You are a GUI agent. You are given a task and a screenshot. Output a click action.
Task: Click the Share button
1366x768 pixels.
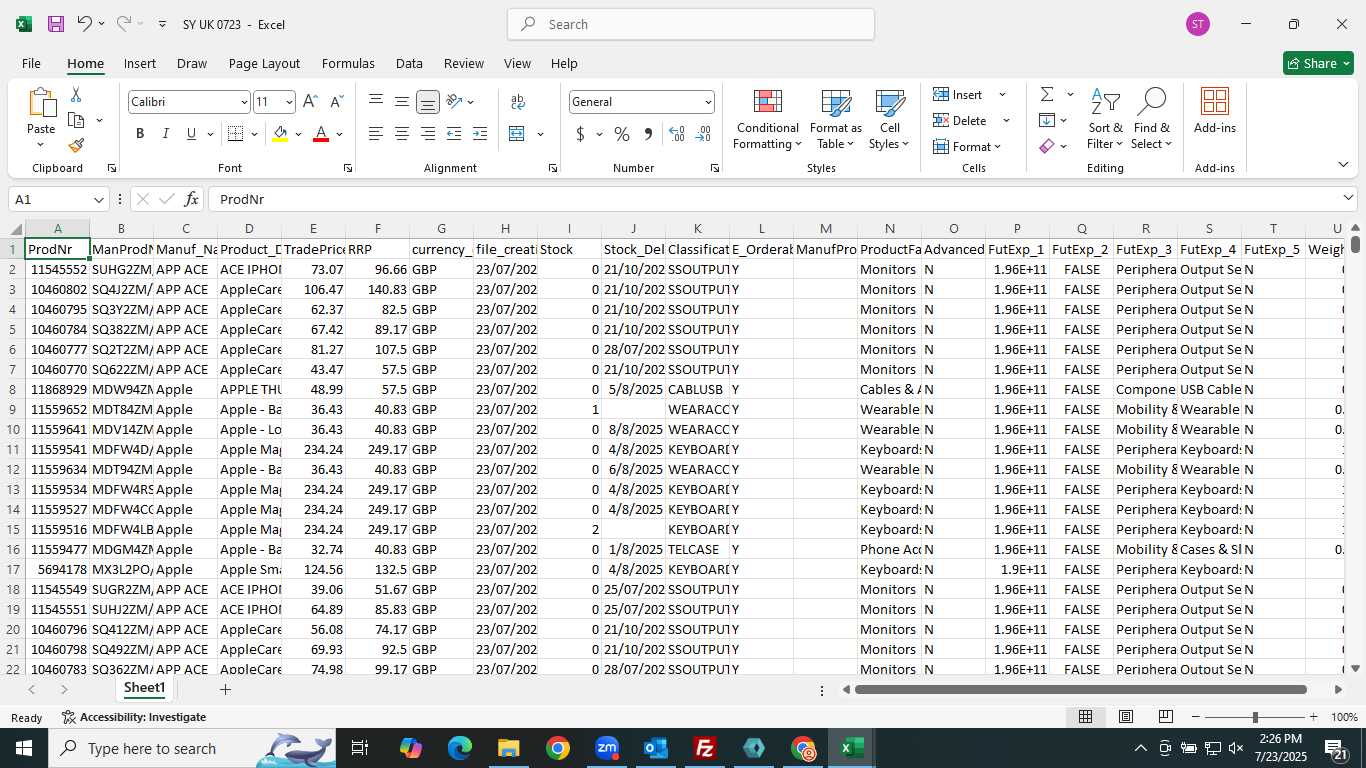1318,63
